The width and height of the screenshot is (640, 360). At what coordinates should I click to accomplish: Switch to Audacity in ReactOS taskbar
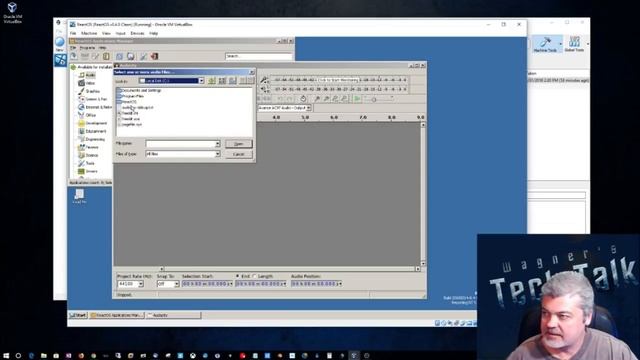(173, 315)
